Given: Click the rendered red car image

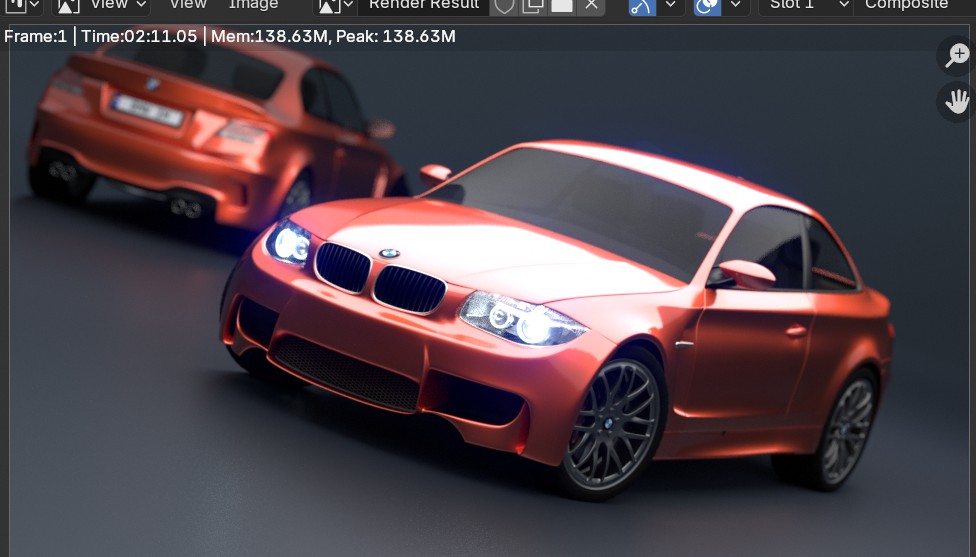Looking at the screenshot, I should pos(489,291).
